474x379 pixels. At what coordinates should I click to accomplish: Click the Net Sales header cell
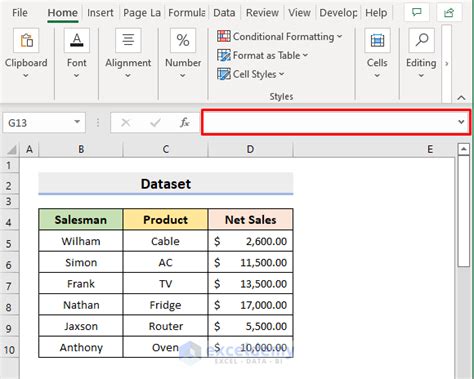[x=250, y=220]
